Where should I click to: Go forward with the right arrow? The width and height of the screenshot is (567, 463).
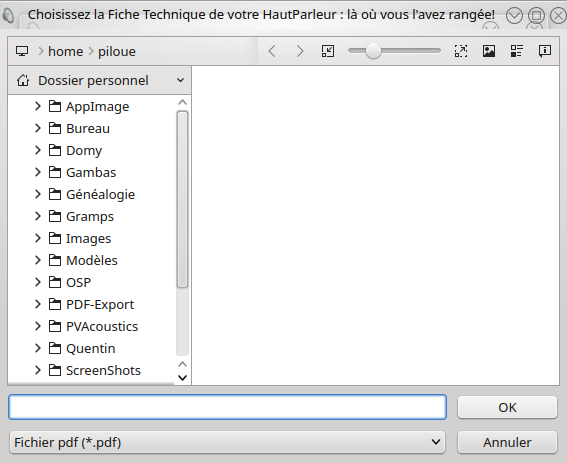point(299,51)
